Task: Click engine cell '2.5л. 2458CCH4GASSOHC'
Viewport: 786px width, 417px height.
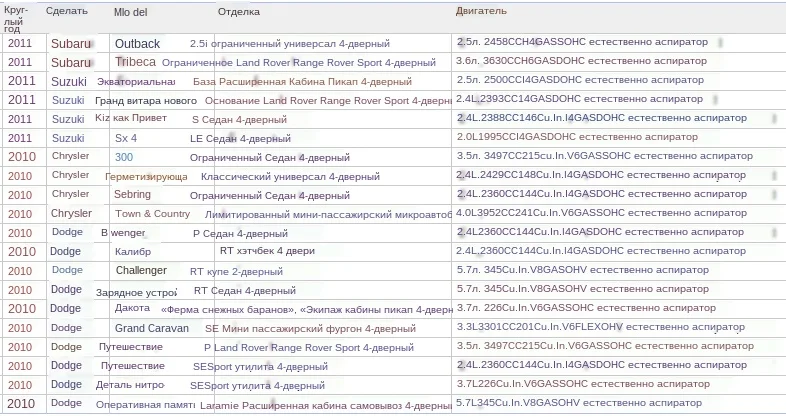Action: tap(582, 42)
